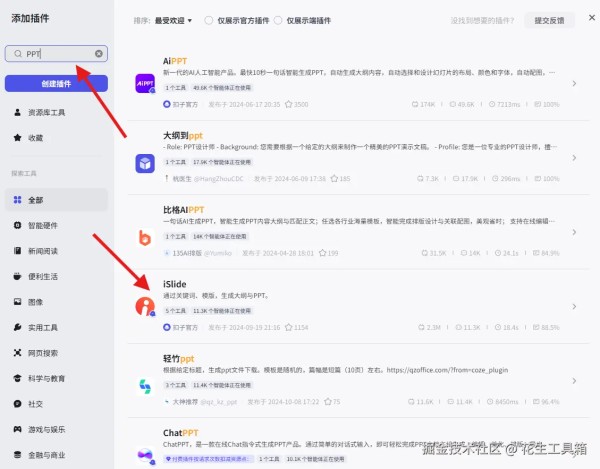Close the 添加插件 dialog
The image size is (600, 469).
coord(592,18)
